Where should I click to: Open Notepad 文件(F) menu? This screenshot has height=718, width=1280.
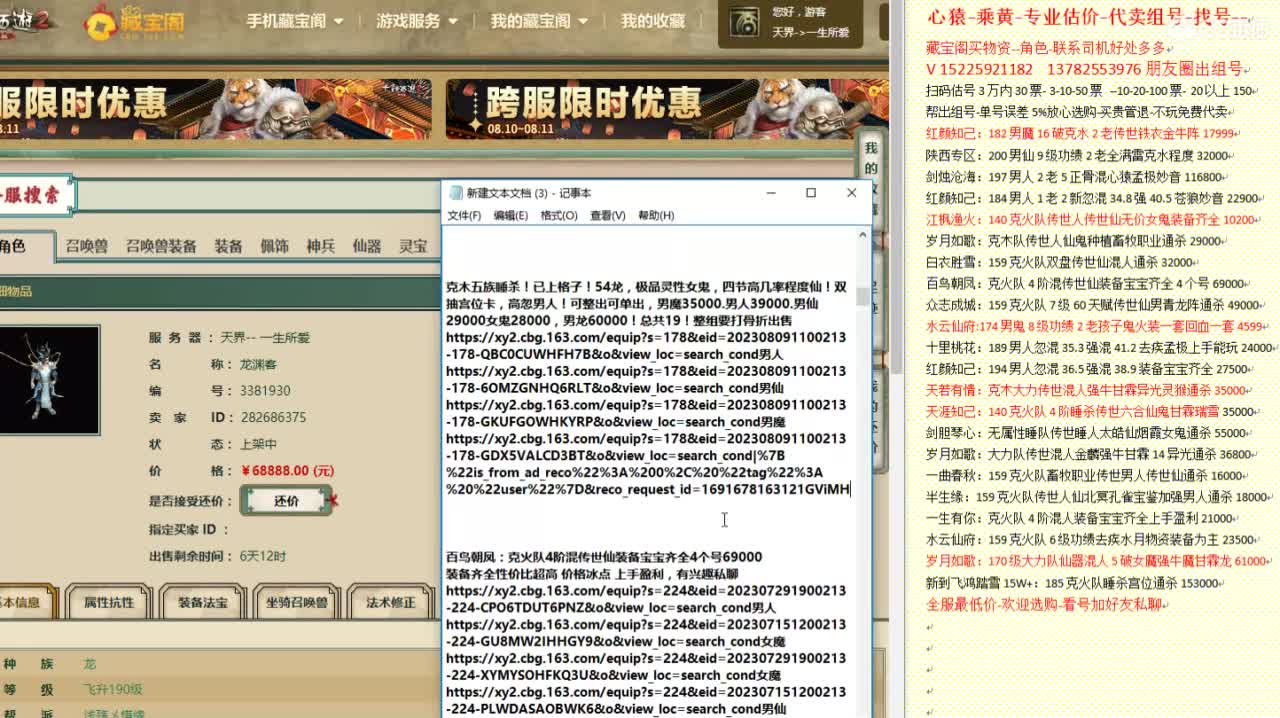pos(463,215)
